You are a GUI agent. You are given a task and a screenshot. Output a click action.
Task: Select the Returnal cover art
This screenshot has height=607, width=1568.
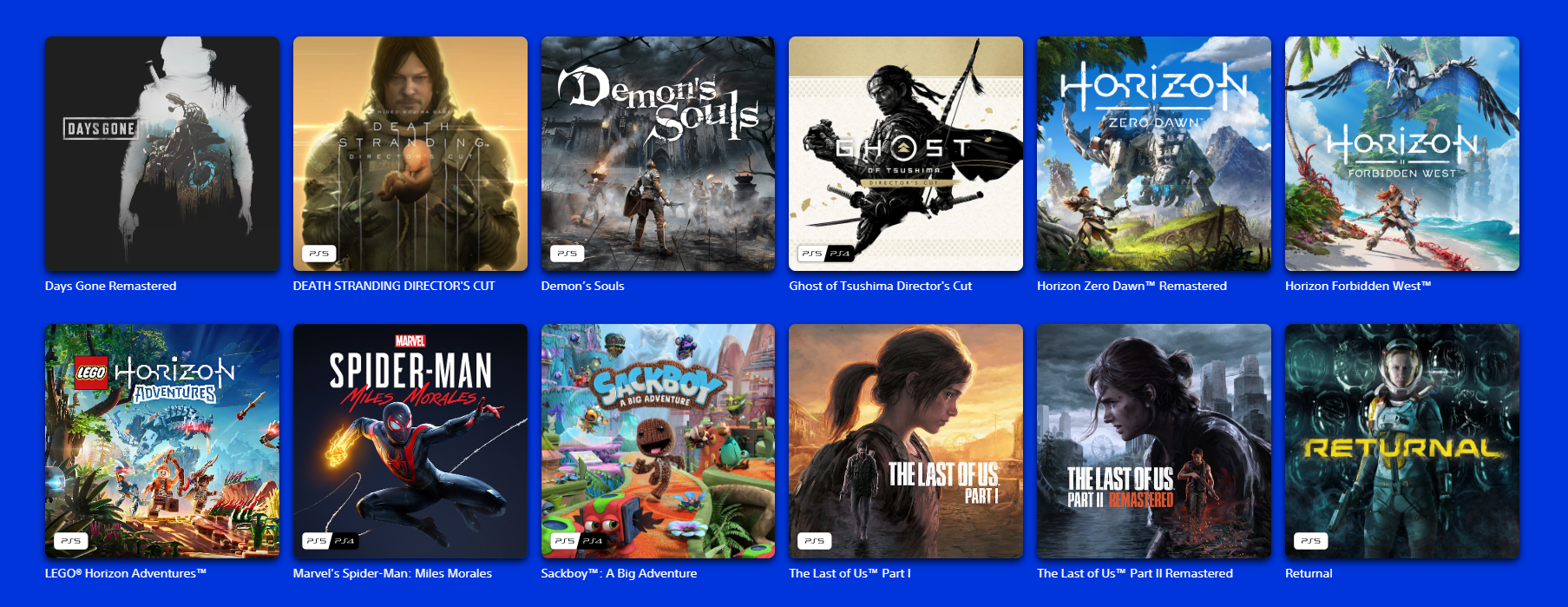[x=1402, y=441]
